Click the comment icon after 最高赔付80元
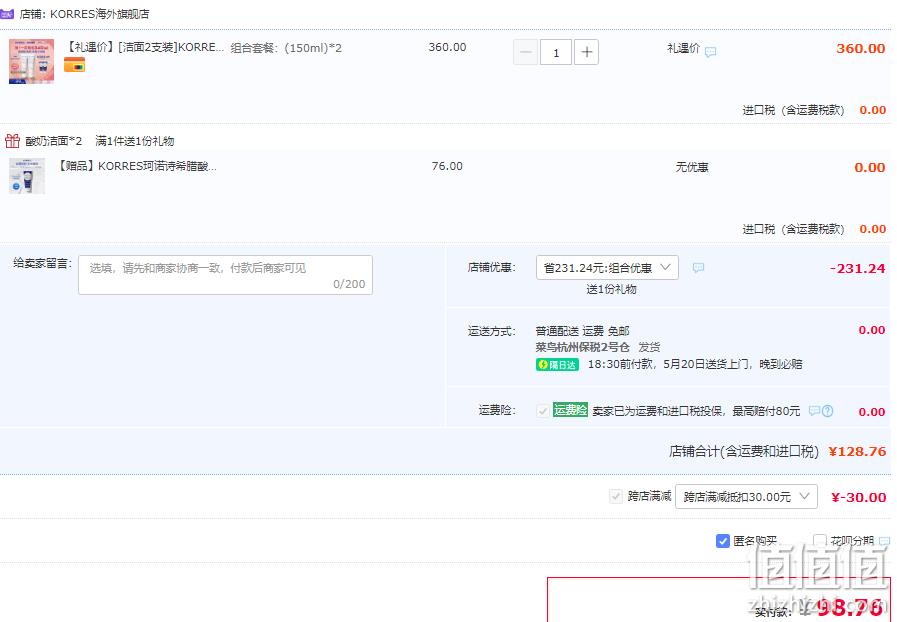Screen dimensions: 897x622 814,411
